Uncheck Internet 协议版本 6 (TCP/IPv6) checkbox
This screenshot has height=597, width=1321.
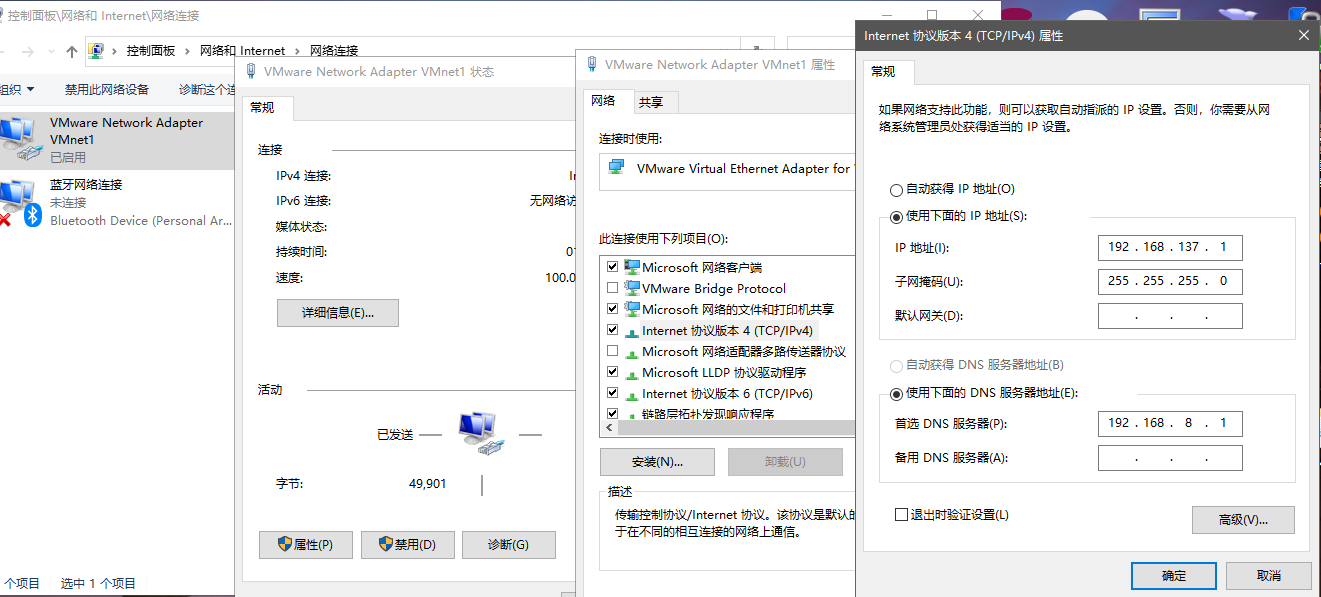613,393
